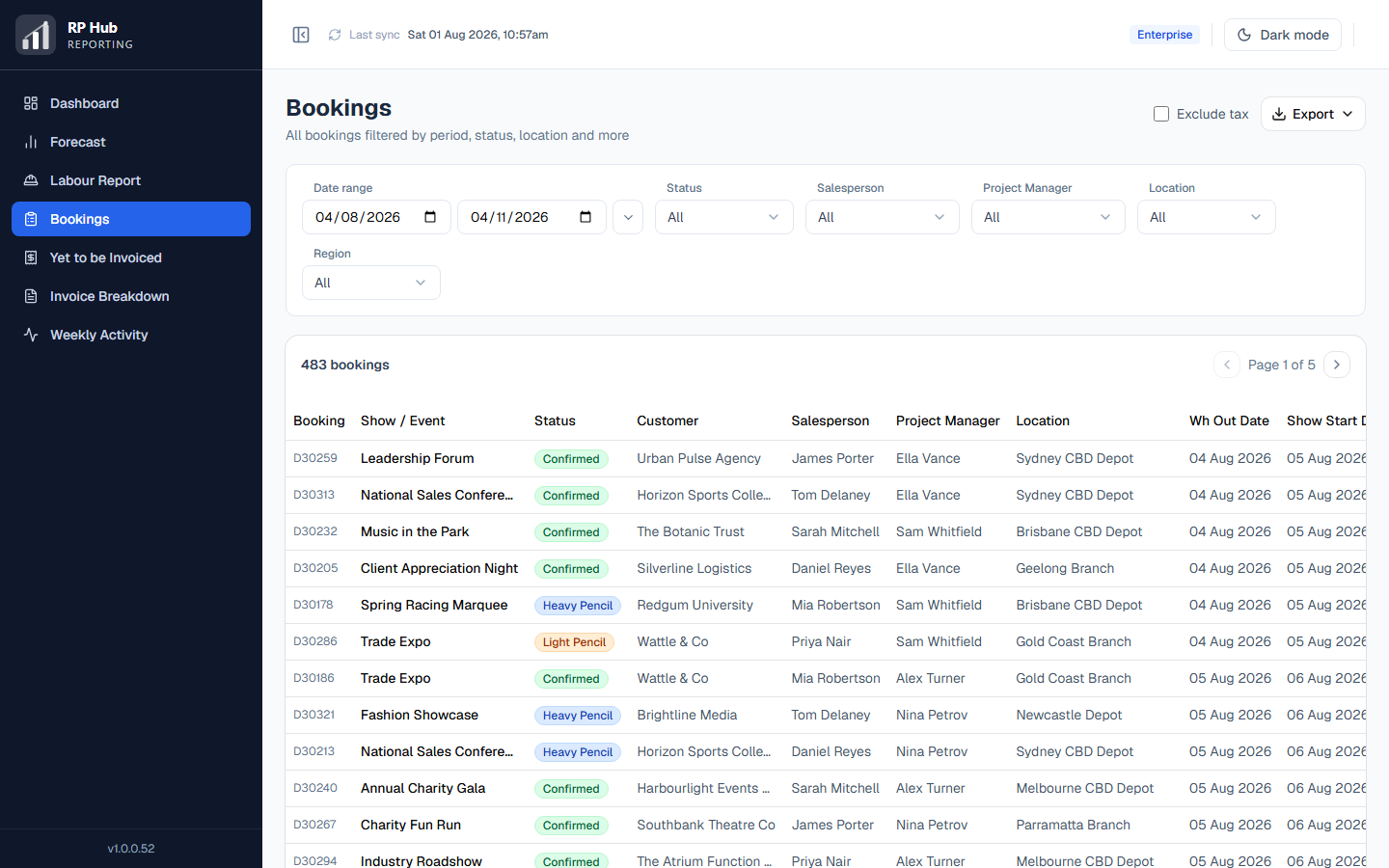The height and width of the screenshot is (868, 1389).
Task: Open booking D30232 link
Action: (x=315, y=531)
